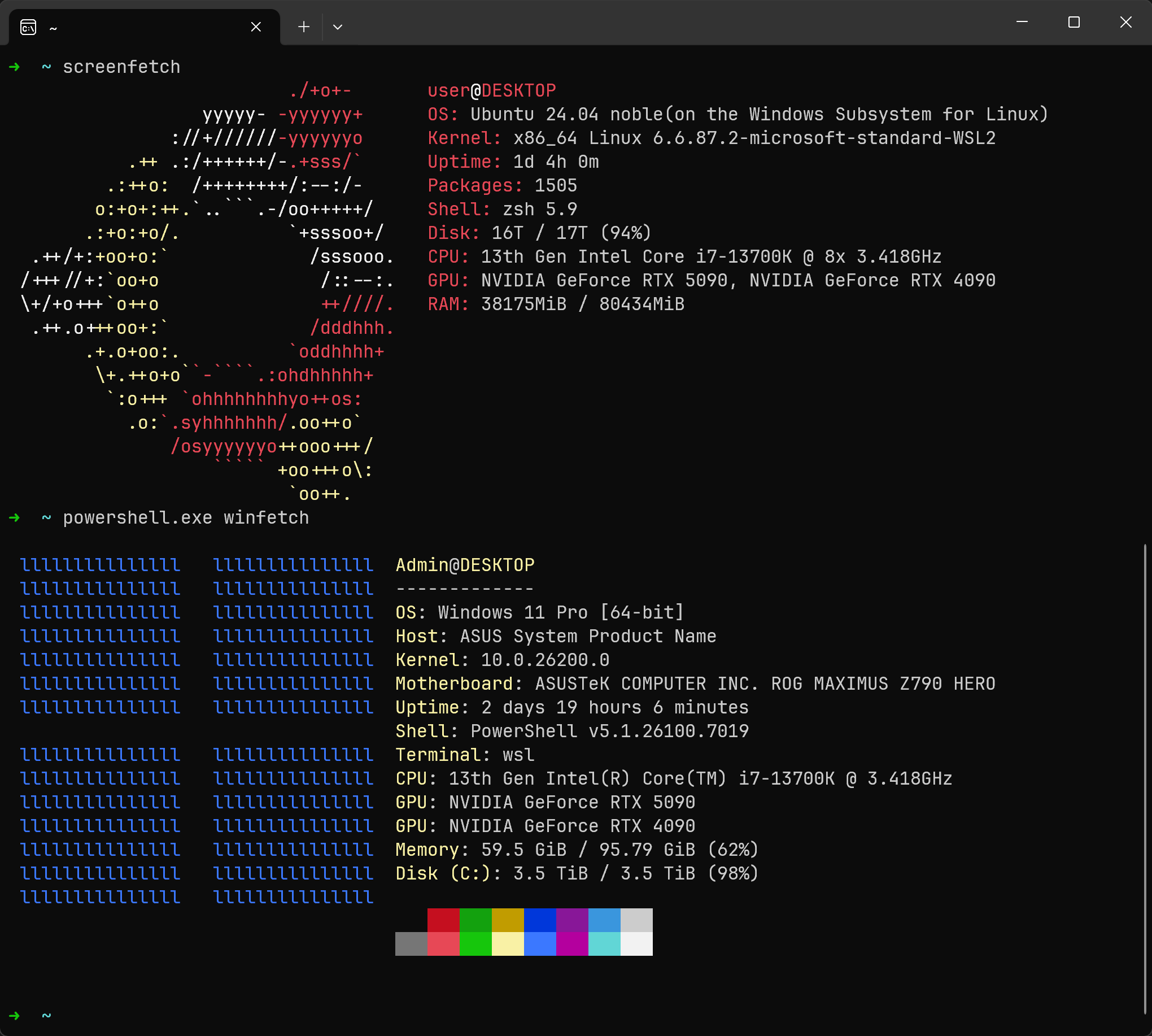Close the '~' terminal tab
Screen dimensions: 1152x1036
click(256, 27)
